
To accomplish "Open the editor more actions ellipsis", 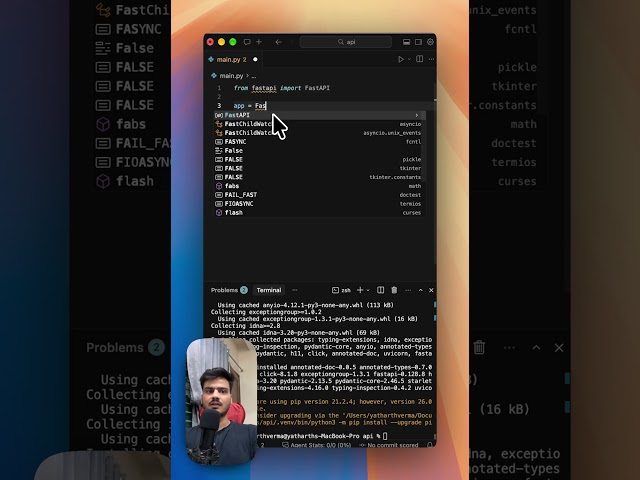I will 431,59.
